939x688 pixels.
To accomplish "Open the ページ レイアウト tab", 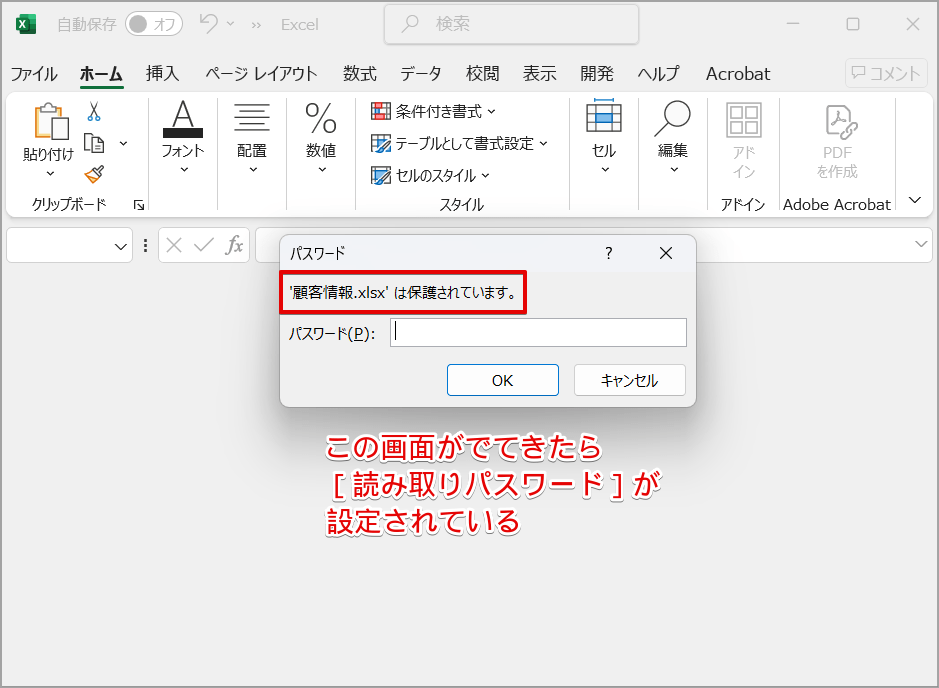I will (261, 74).
